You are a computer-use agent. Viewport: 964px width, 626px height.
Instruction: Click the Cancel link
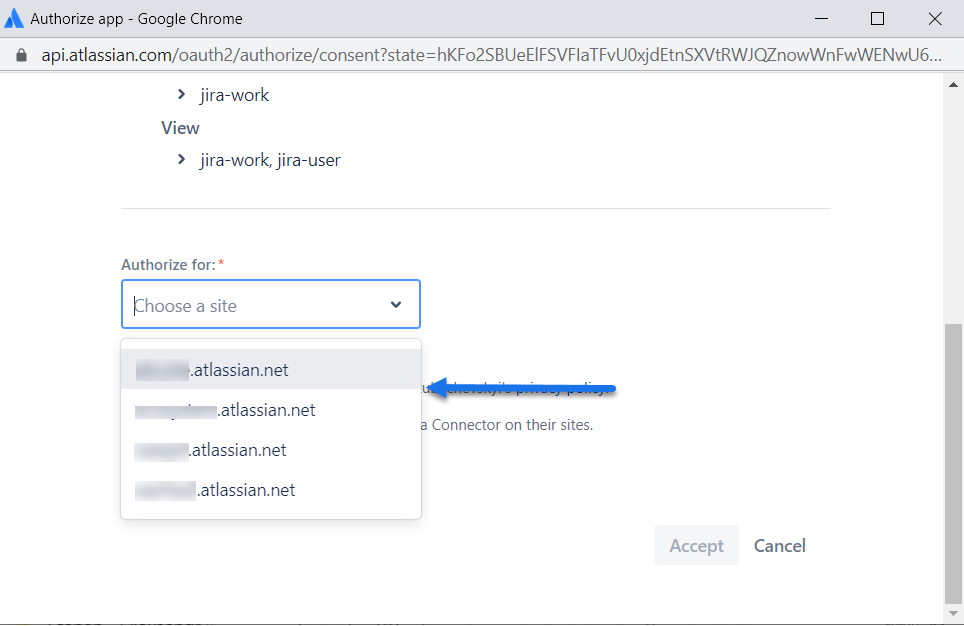[x=779, y=545]
